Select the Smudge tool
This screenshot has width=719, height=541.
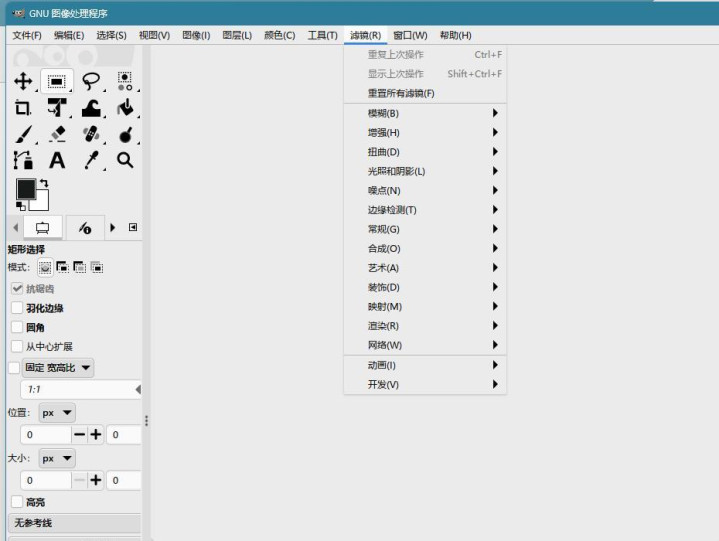click(125, 135)
